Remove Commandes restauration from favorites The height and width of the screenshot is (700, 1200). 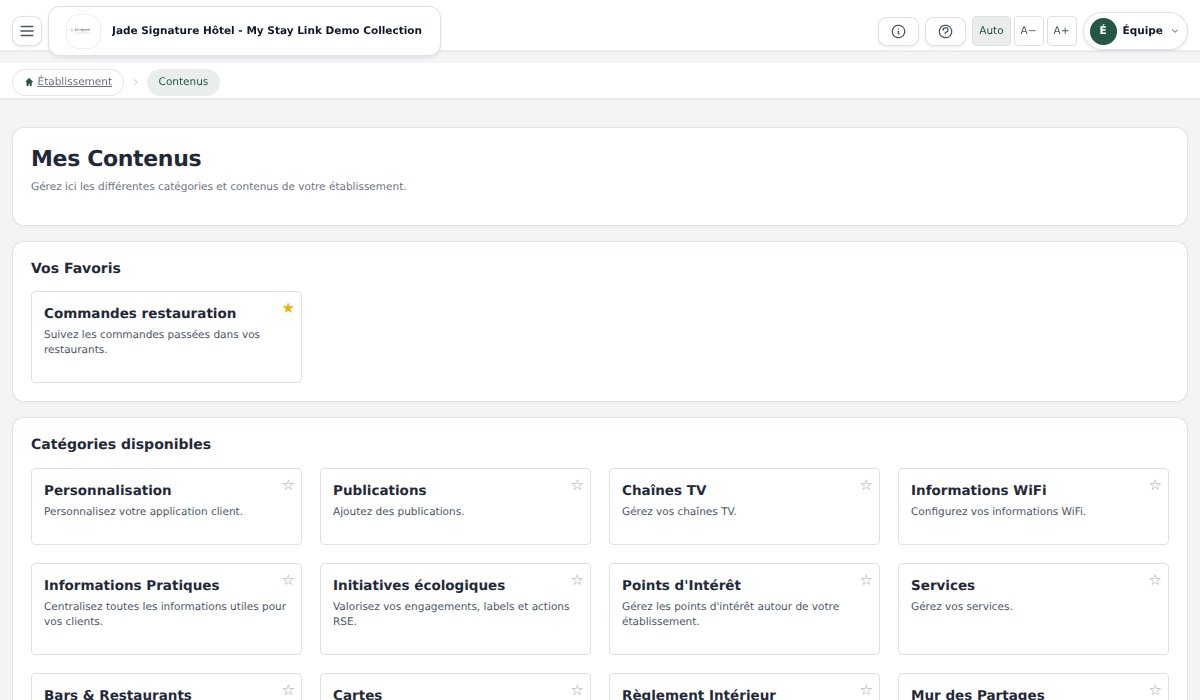[x=288, y=308]
